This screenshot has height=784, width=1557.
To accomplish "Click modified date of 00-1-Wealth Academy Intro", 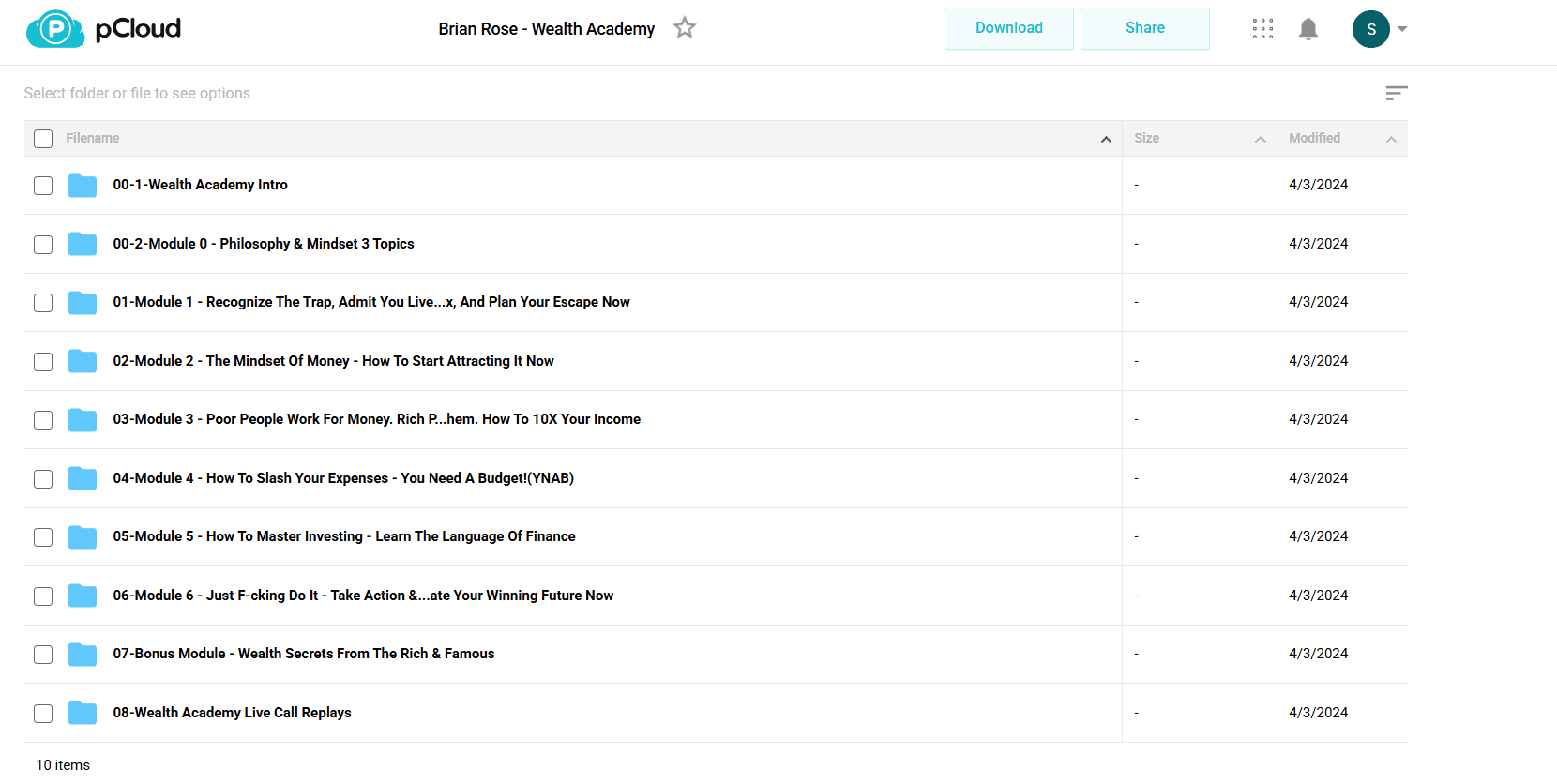I will click(x=1319, y=185).
